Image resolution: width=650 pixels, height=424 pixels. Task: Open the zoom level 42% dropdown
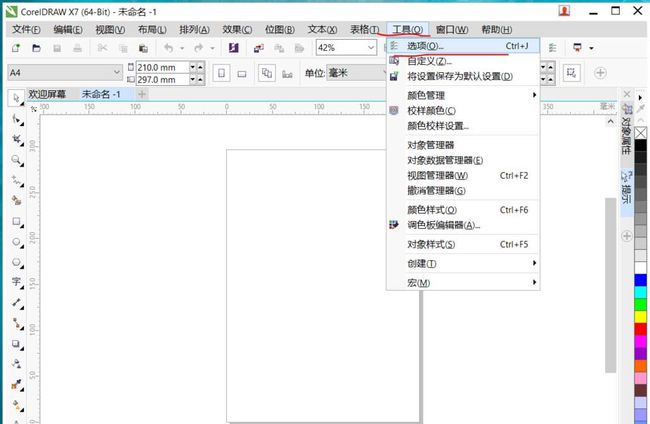coord(371,48)
